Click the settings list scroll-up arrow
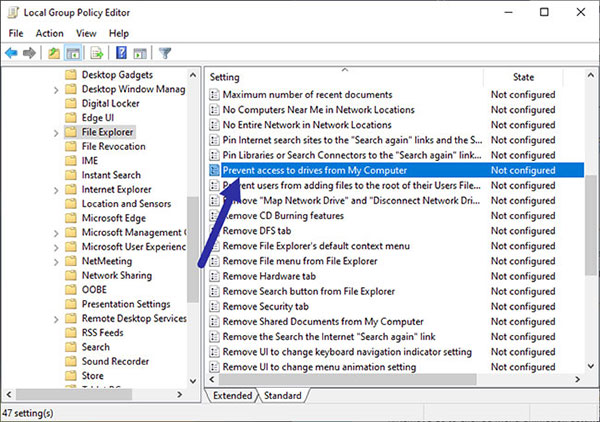Image resolution: width=600 pixels, height=422 pixels. pyautogui.click(x=591, y=75)
